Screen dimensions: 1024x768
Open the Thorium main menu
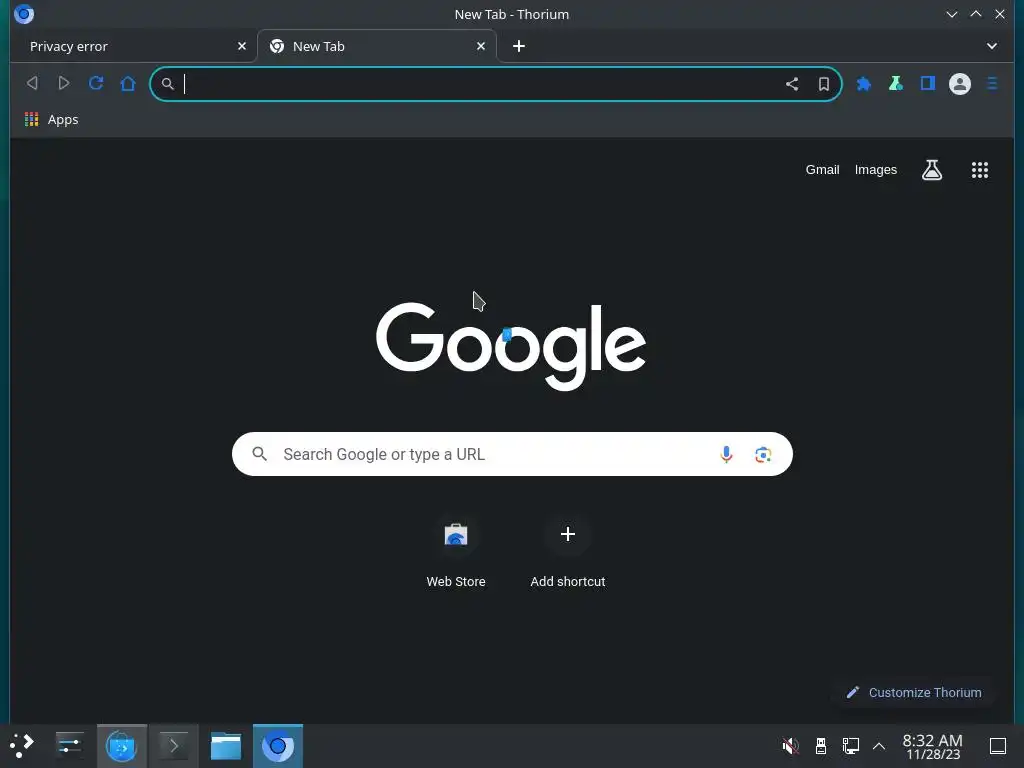coord(992,84)
